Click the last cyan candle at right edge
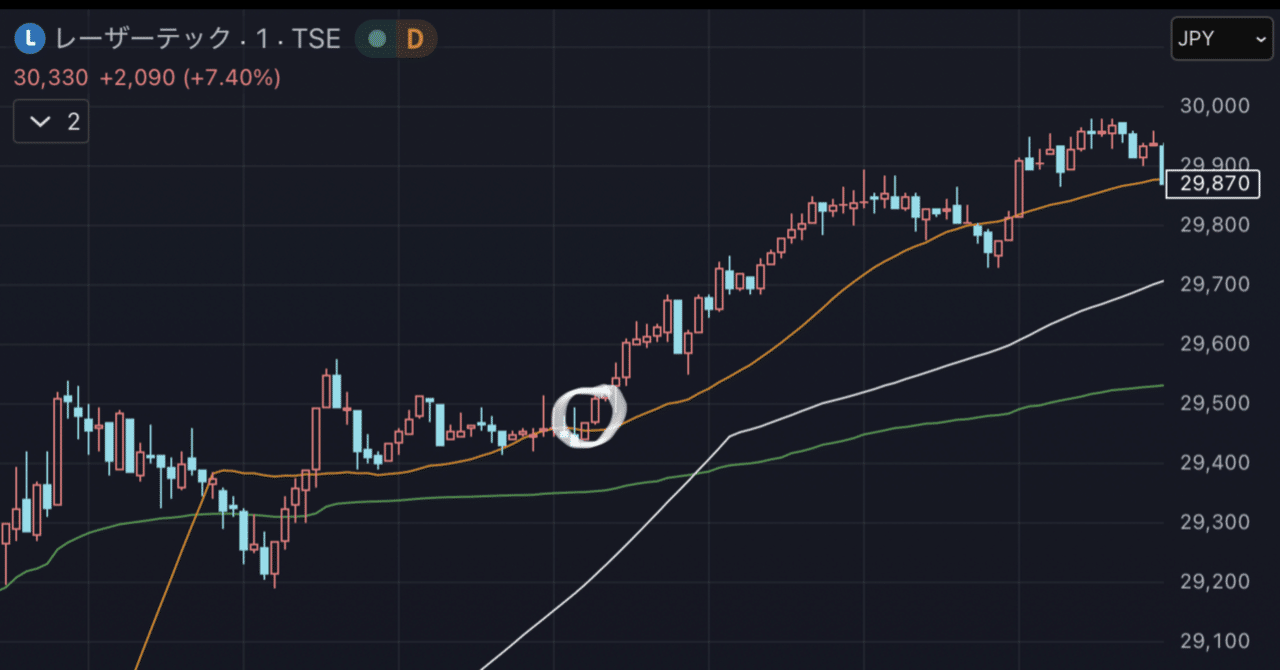Viewport: 1280px width, 670px height. pyautogui.click(x=1162, y=165)
